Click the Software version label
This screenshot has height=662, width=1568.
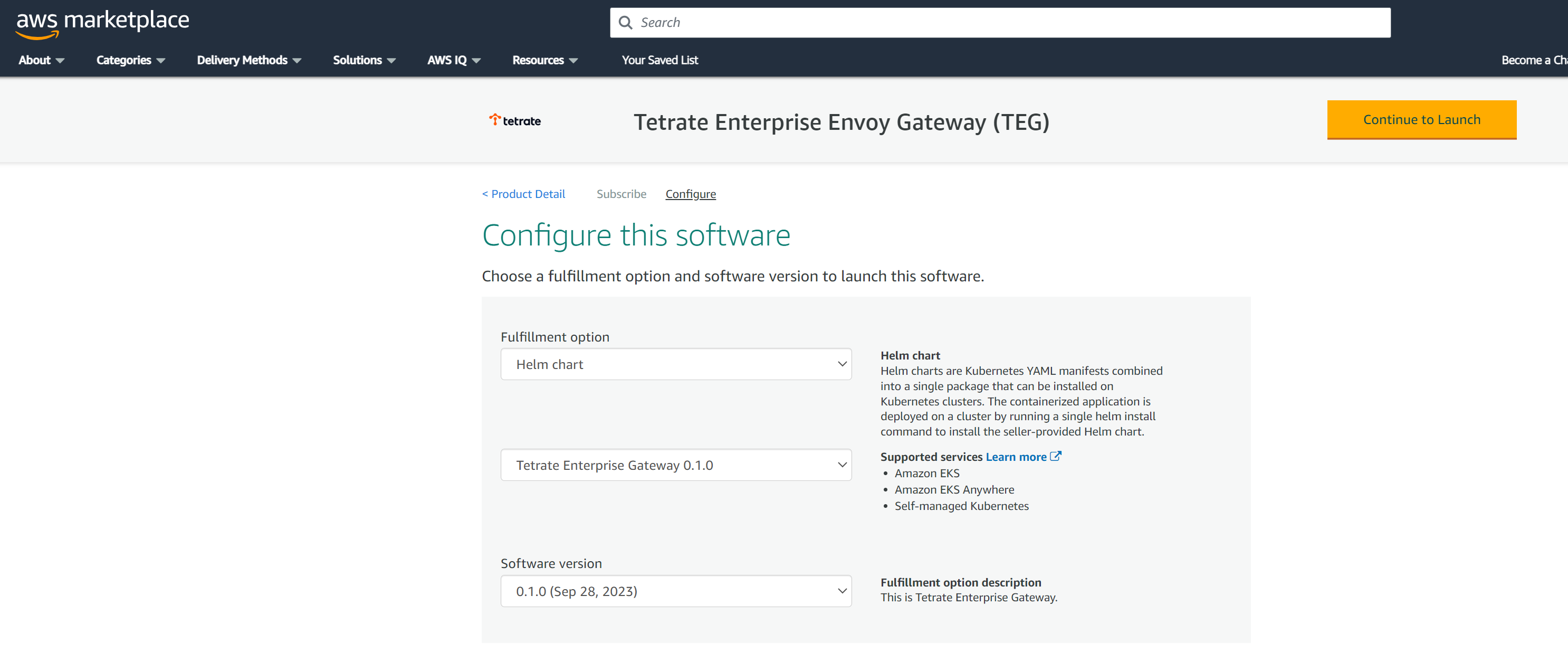pos(551,563)
